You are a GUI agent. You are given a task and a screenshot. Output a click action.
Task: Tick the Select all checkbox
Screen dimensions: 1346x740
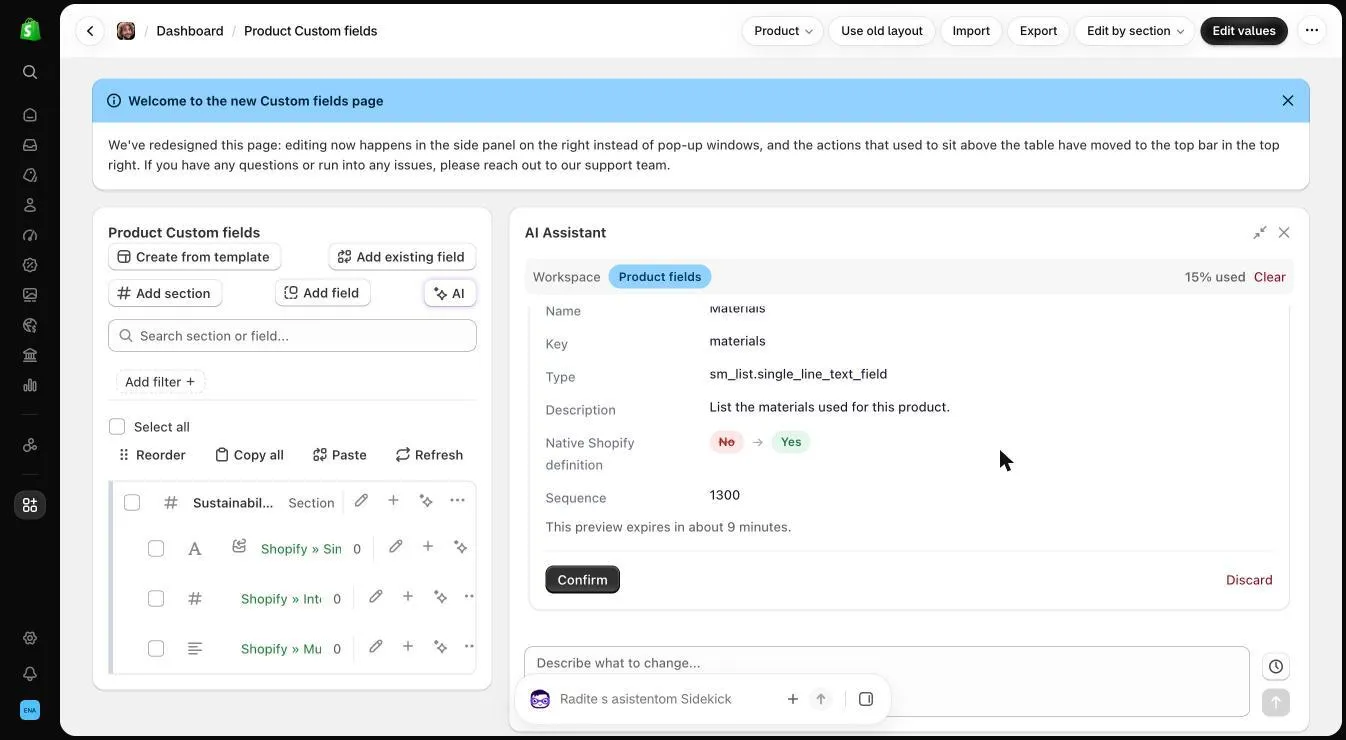[117, 427]
